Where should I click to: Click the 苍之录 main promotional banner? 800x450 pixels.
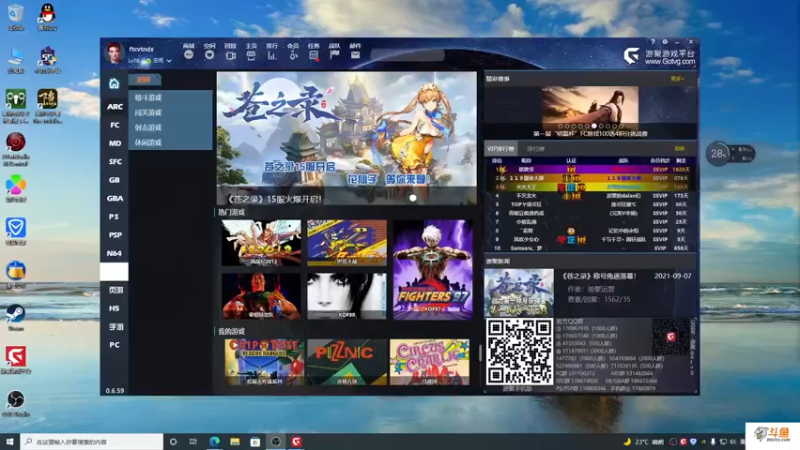coord(347,138)
